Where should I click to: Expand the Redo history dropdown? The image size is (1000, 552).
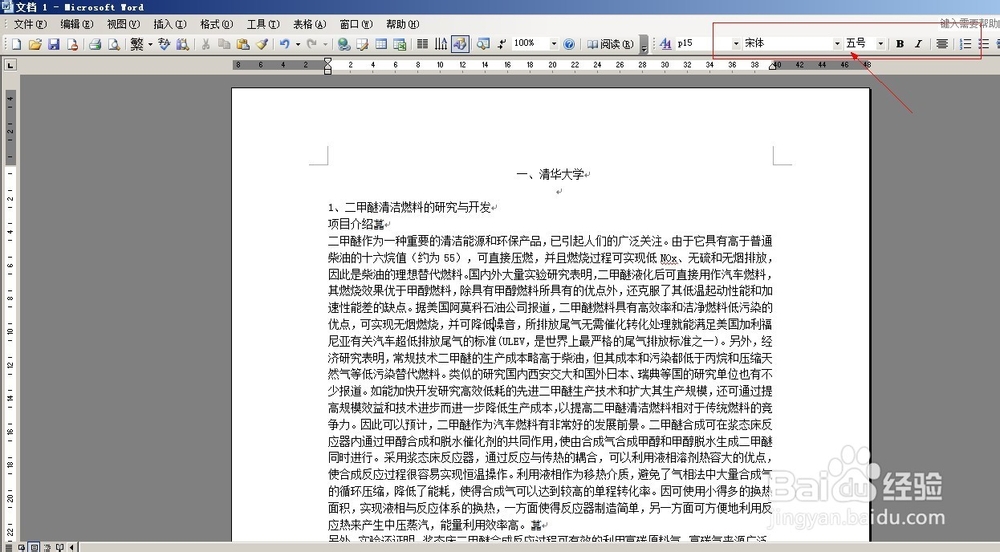pos(325,44)
